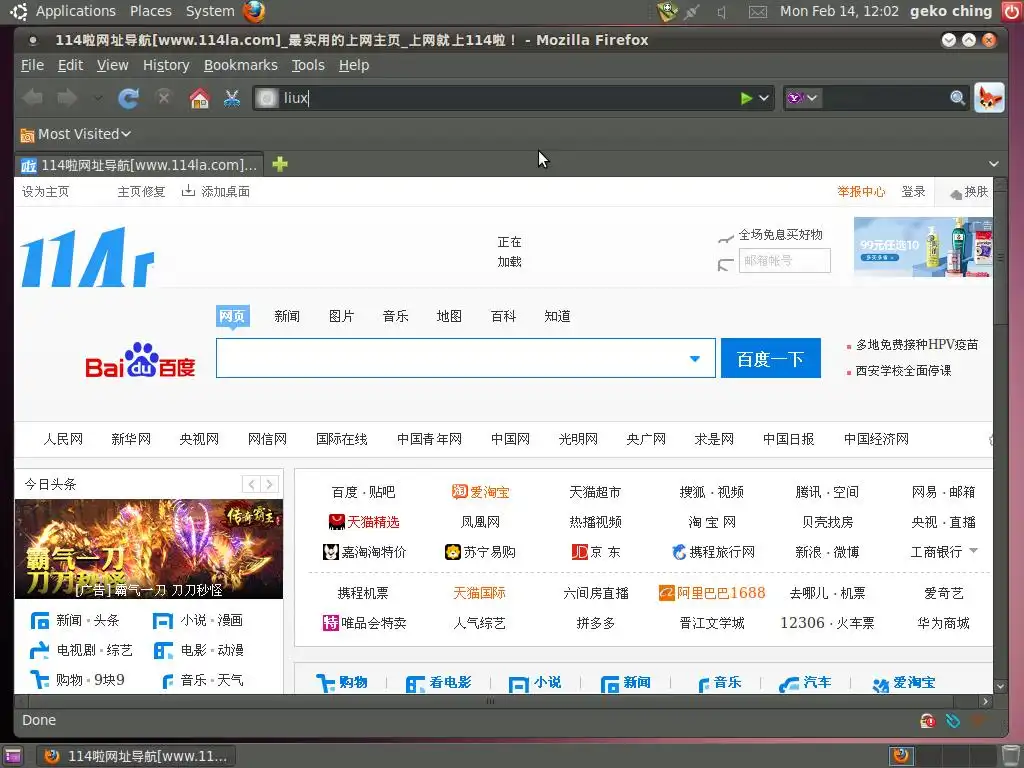This screenshot has width=1024, height=768.
Task: Click the Stop loading X icon
Action: pyautogui.click(x=163, y=97)
